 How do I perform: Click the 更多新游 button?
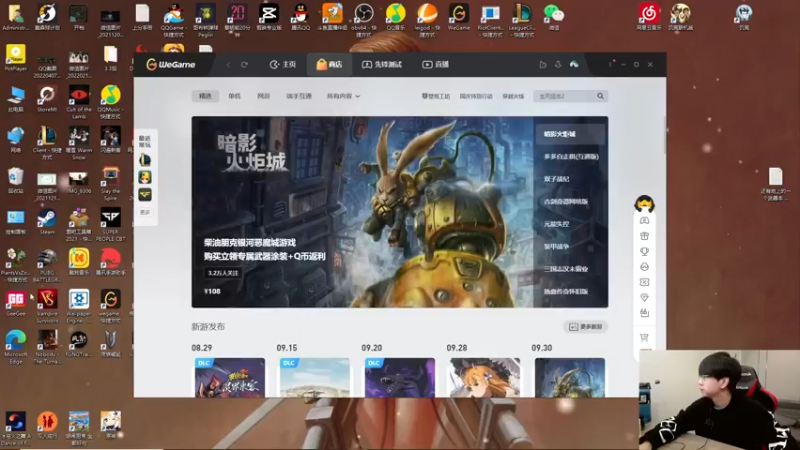(586, 327)
